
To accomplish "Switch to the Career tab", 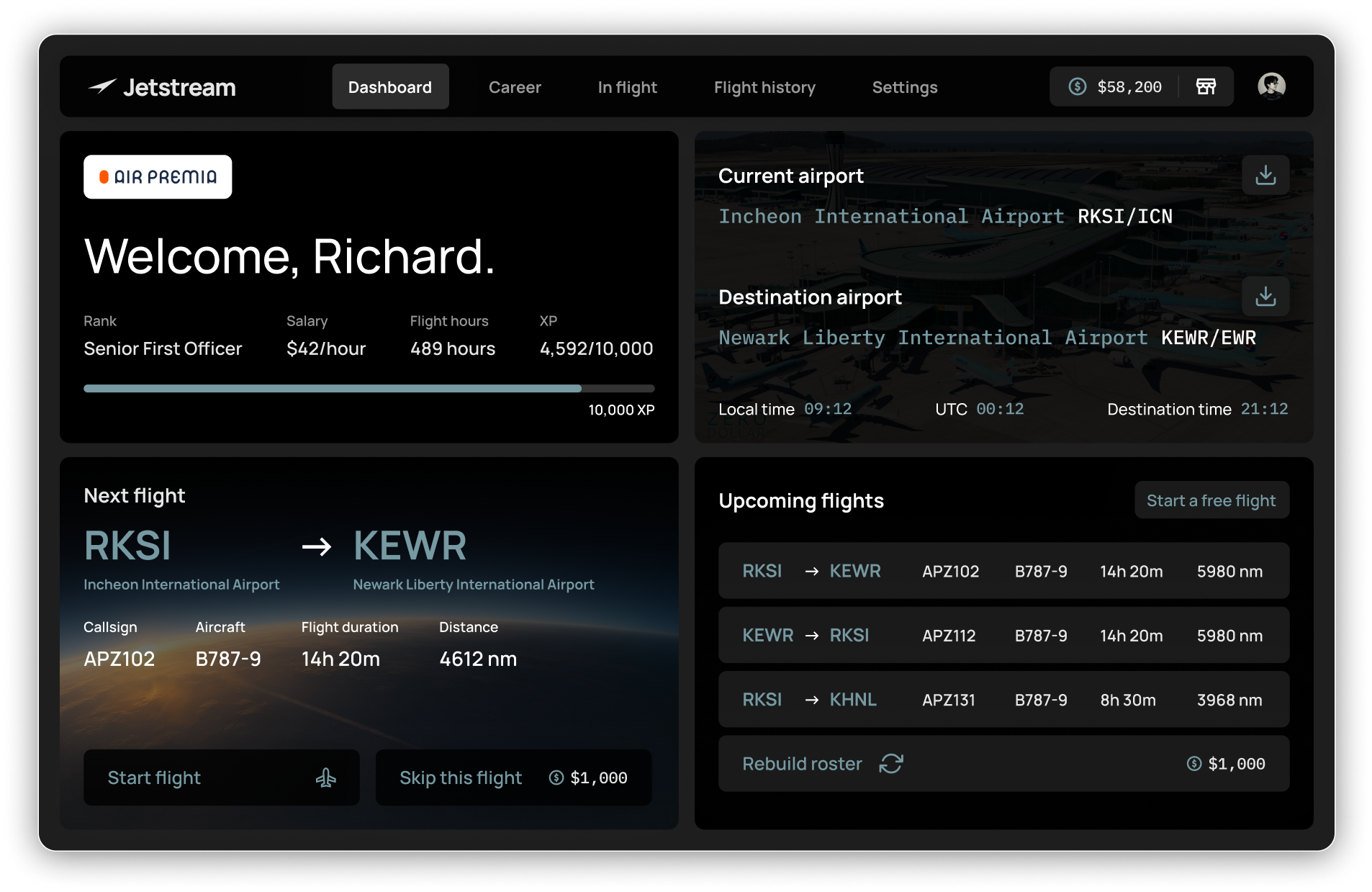I will [x=515, y=87].
